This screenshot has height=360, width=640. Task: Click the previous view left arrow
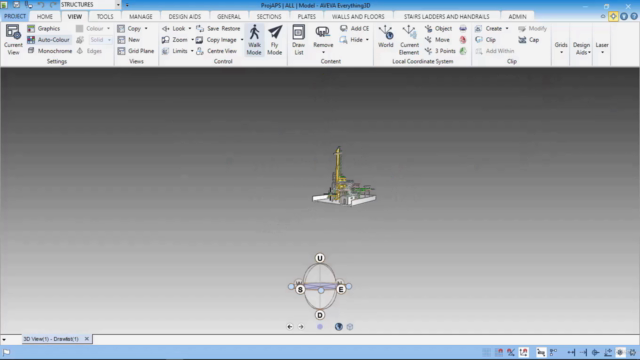coord(290,327)
